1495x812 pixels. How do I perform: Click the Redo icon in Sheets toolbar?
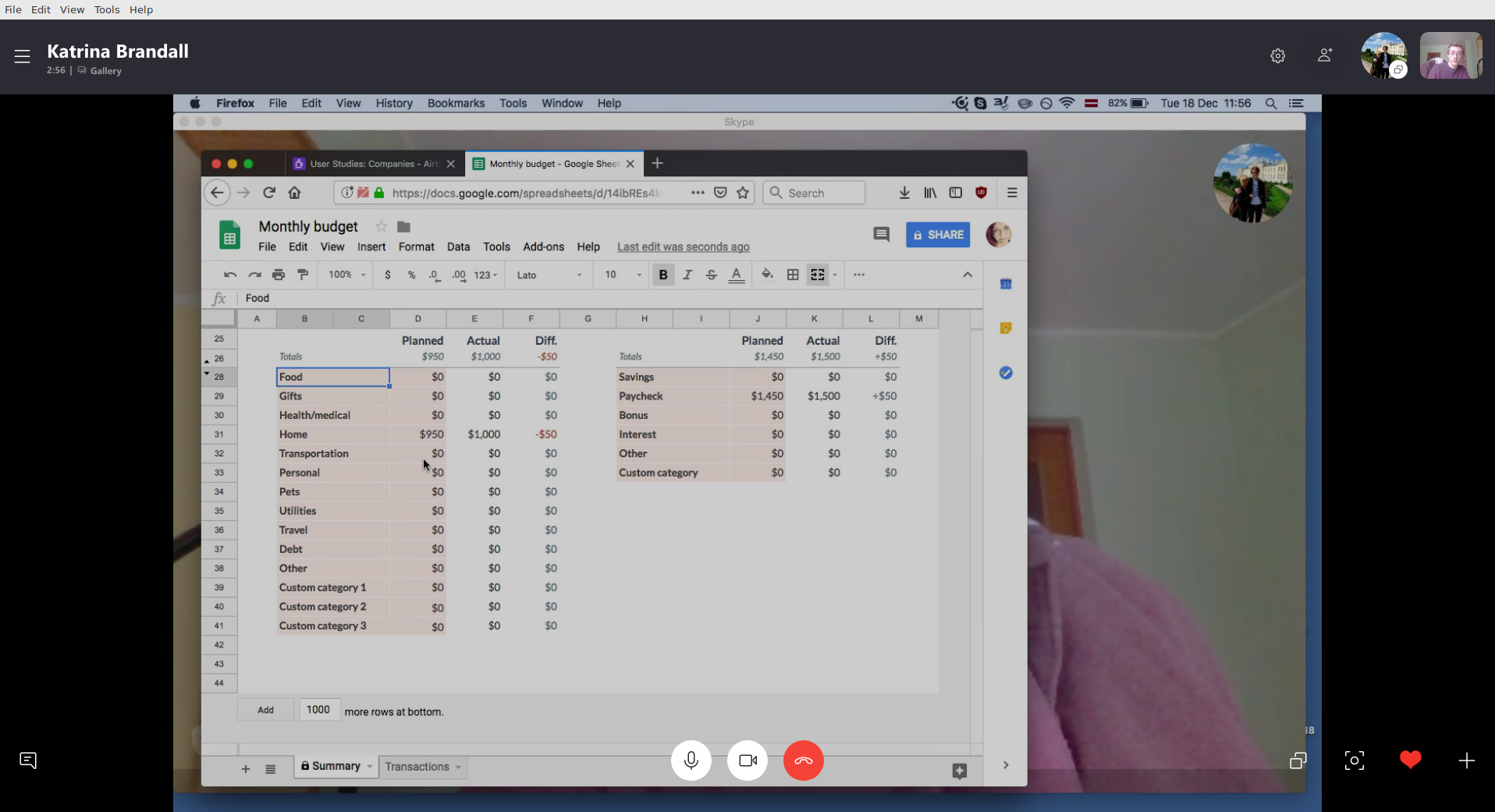pyautogui.click(x=254, y=275)
